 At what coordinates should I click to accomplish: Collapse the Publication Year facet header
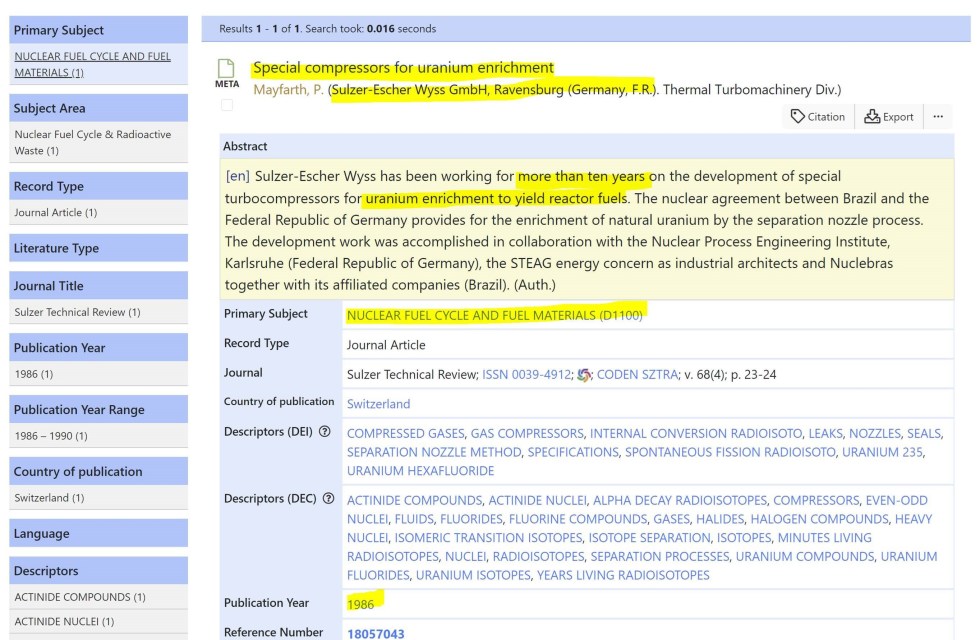98,348
